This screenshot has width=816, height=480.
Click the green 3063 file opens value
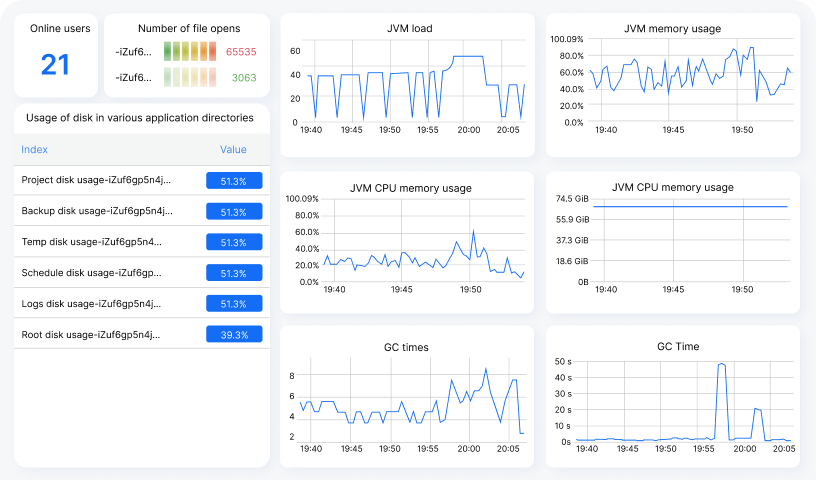pos(244,77)
